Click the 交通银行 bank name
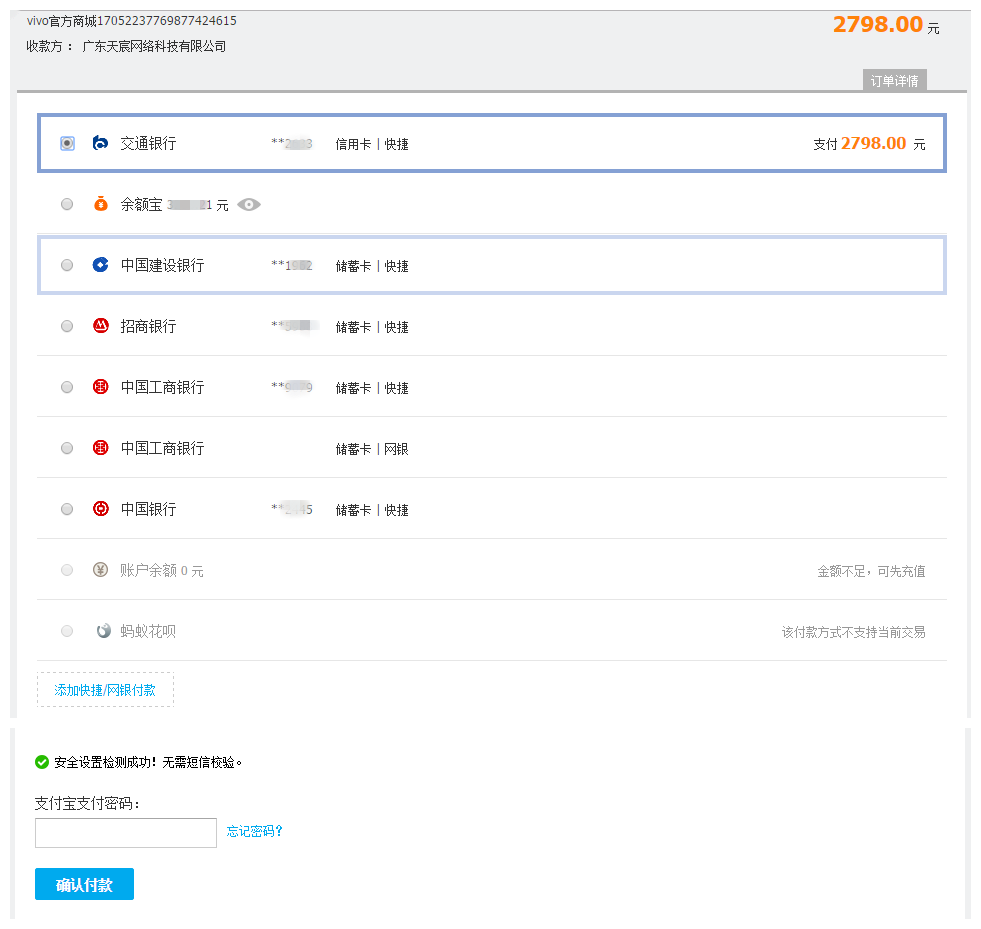 click(x=148, y=143)
